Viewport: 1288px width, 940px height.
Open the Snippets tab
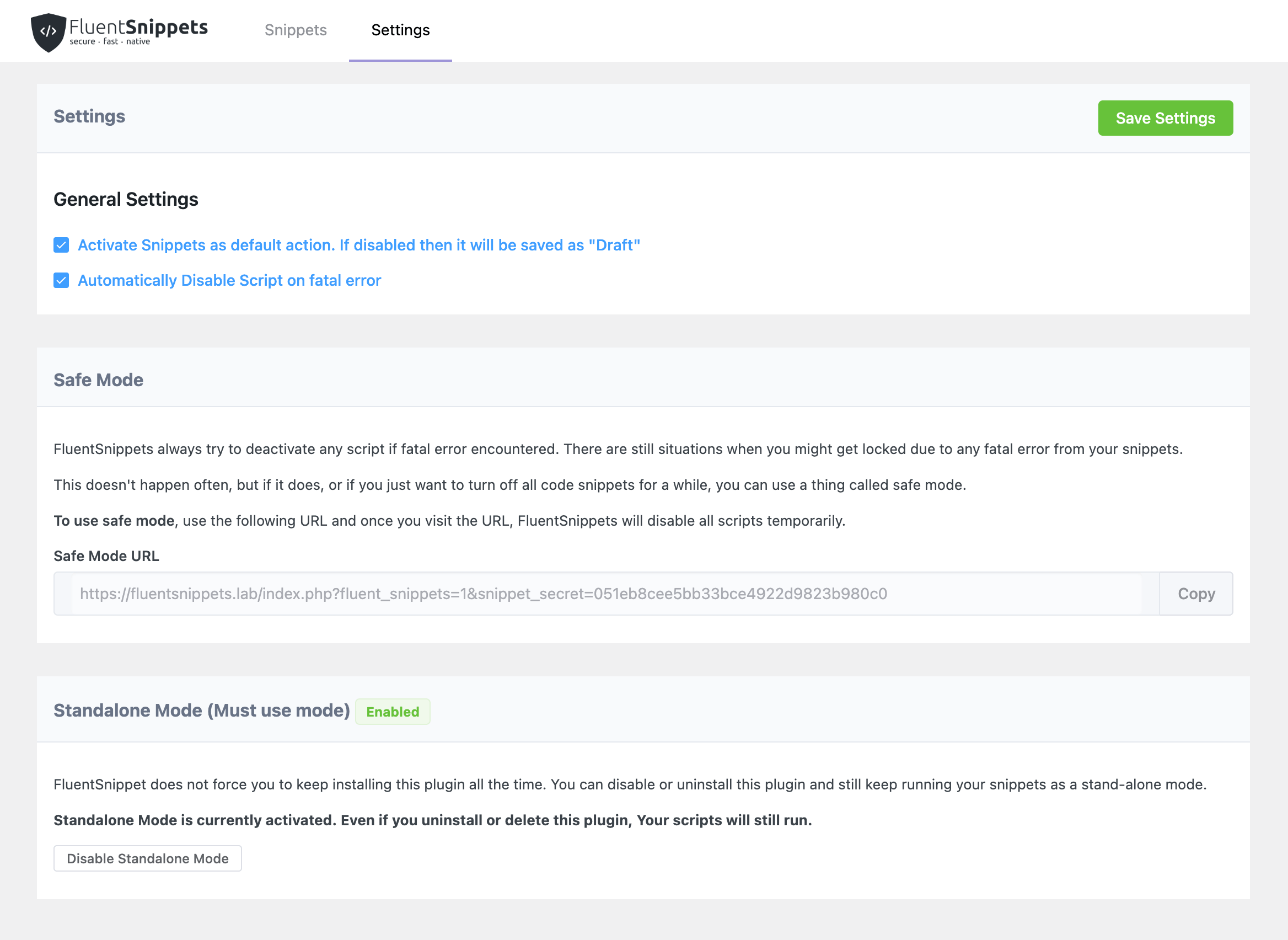(296, 30)
